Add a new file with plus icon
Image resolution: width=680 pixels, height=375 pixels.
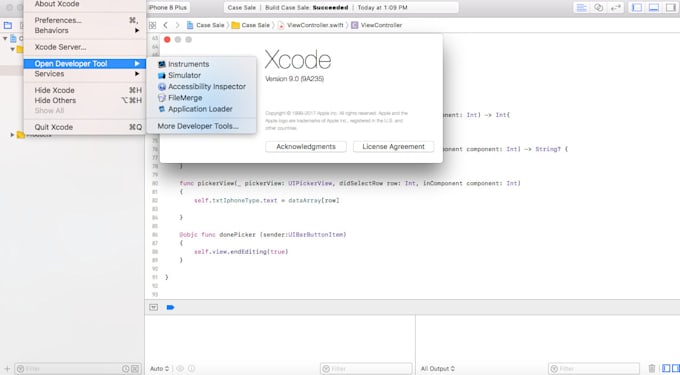(7, 369)
